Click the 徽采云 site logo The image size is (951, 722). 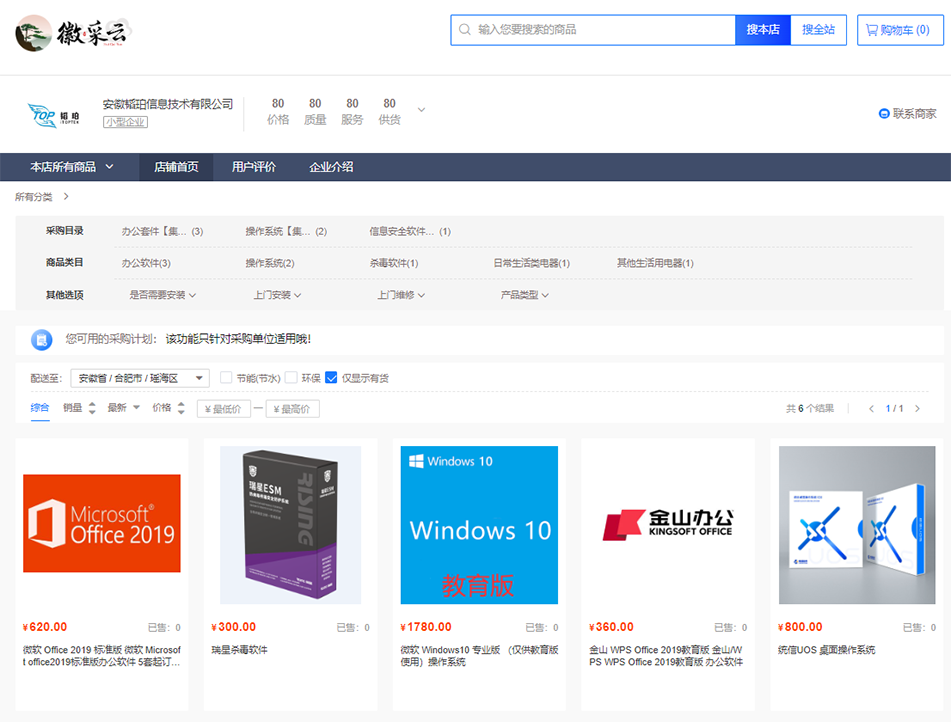coord(73,32)
